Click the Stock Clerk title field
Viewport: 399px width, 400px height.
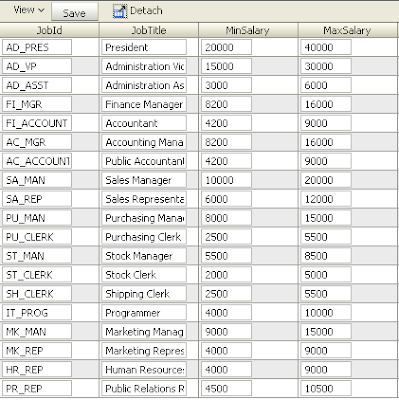point(144,275)
